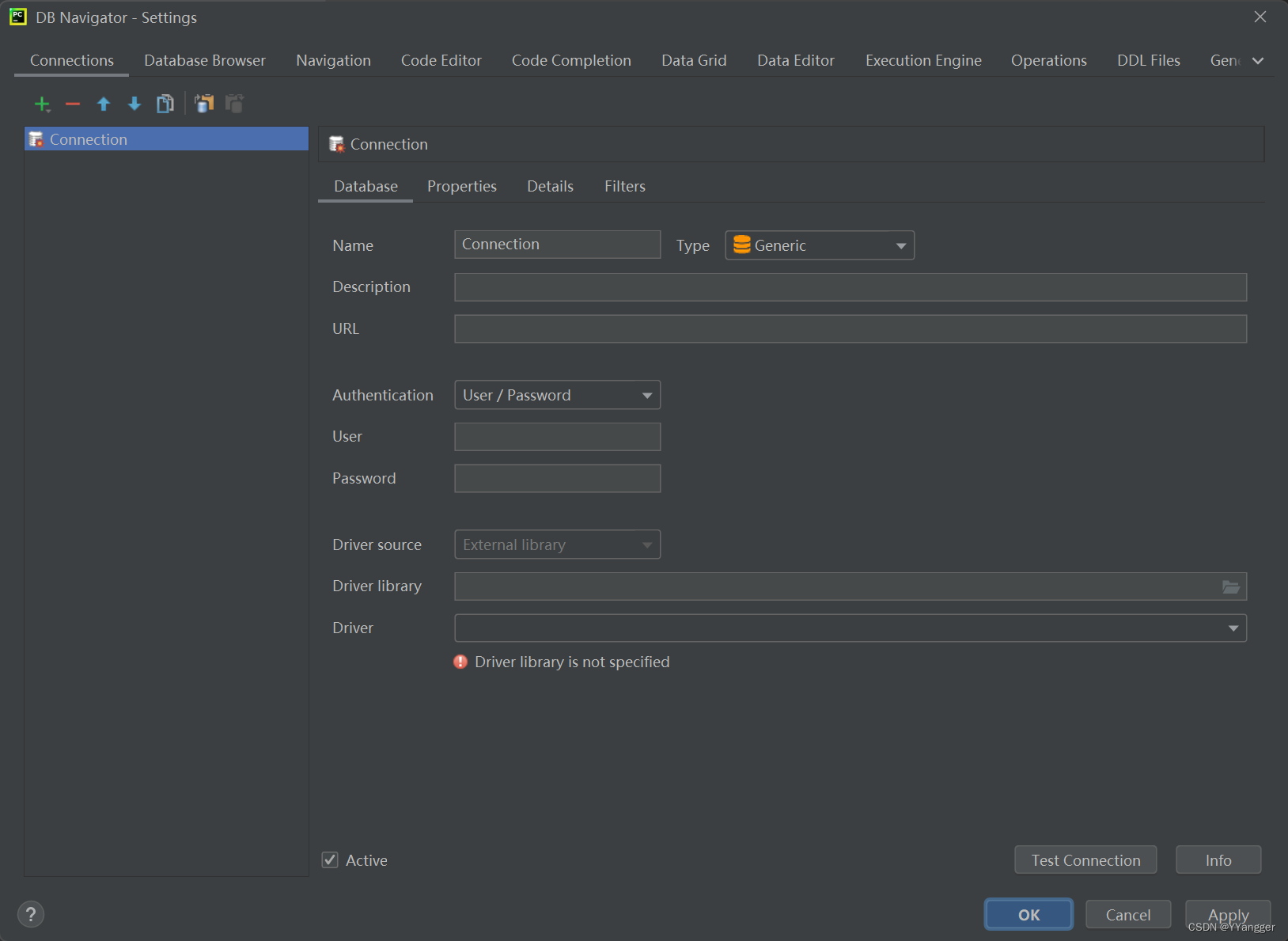Screen dimensions: 1288x941
Task: Click the Info button
Action: pos(1218,859)
